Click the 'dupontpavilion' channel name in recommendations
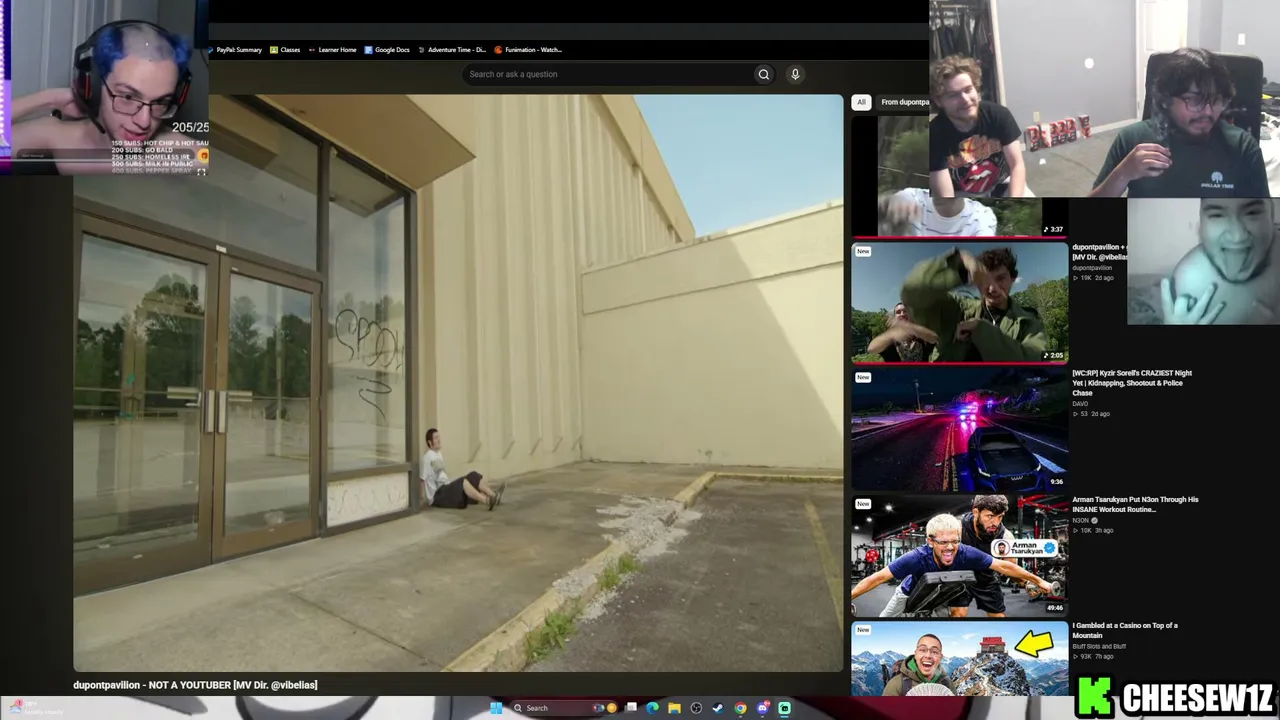Viewport: 1280px width, 720px height. point(1092,268)
